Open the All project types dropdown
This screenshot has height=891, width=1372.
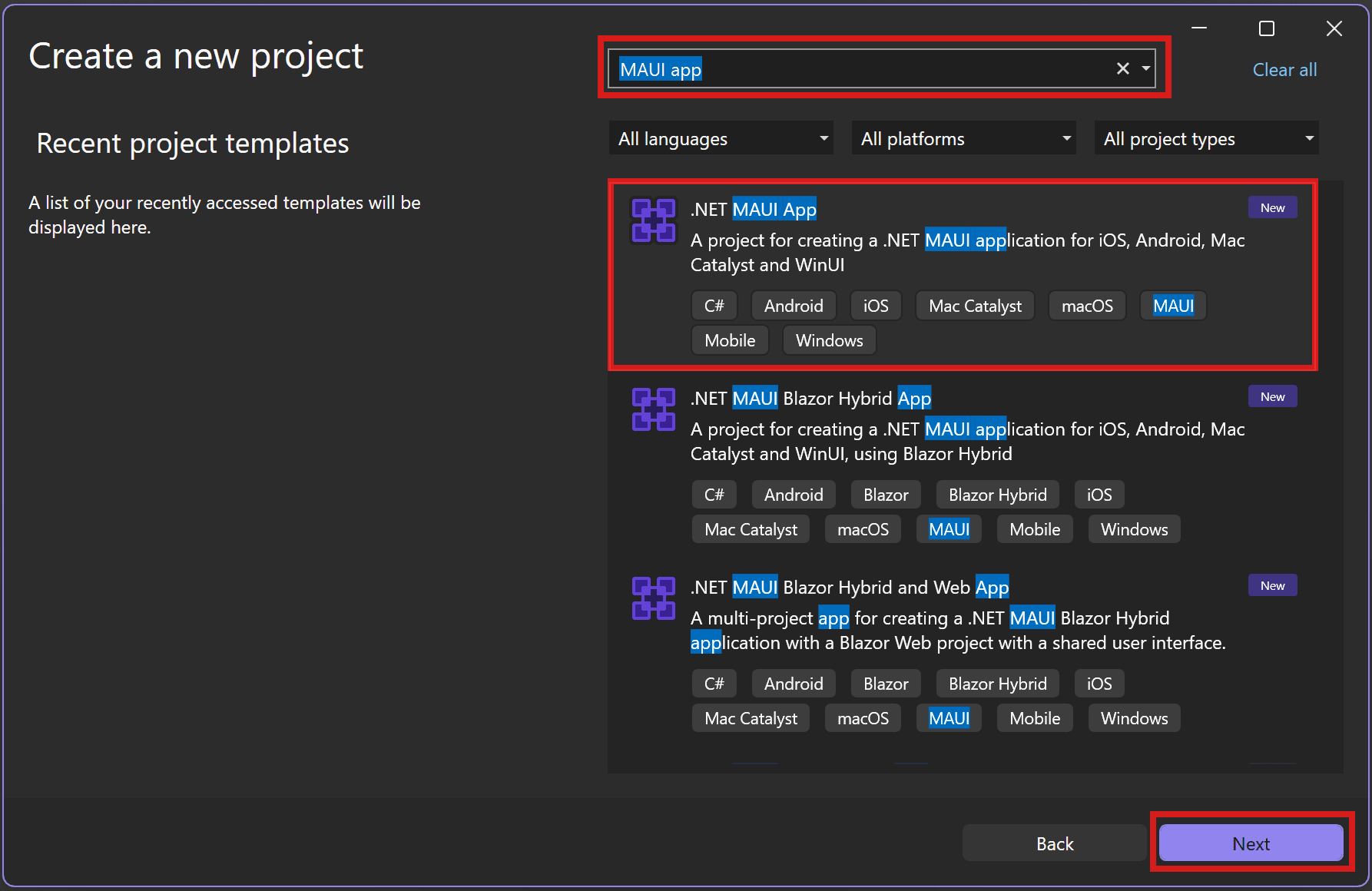coord(1206,138)
